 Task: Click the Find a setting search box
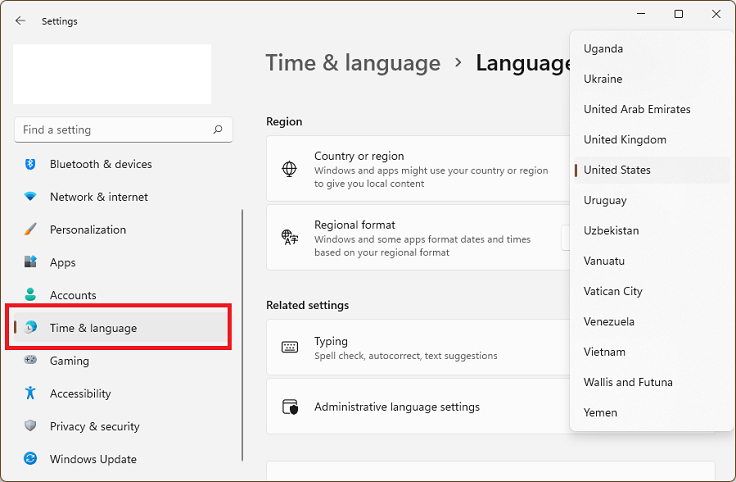coord(123,130)
